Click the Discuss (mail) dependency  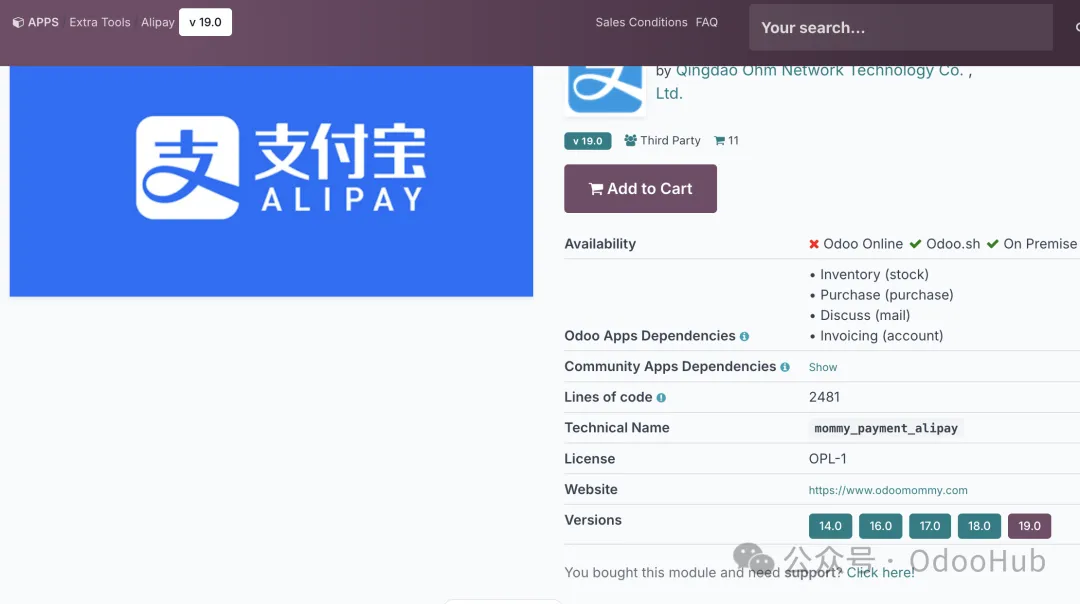(x=865, y=315)
